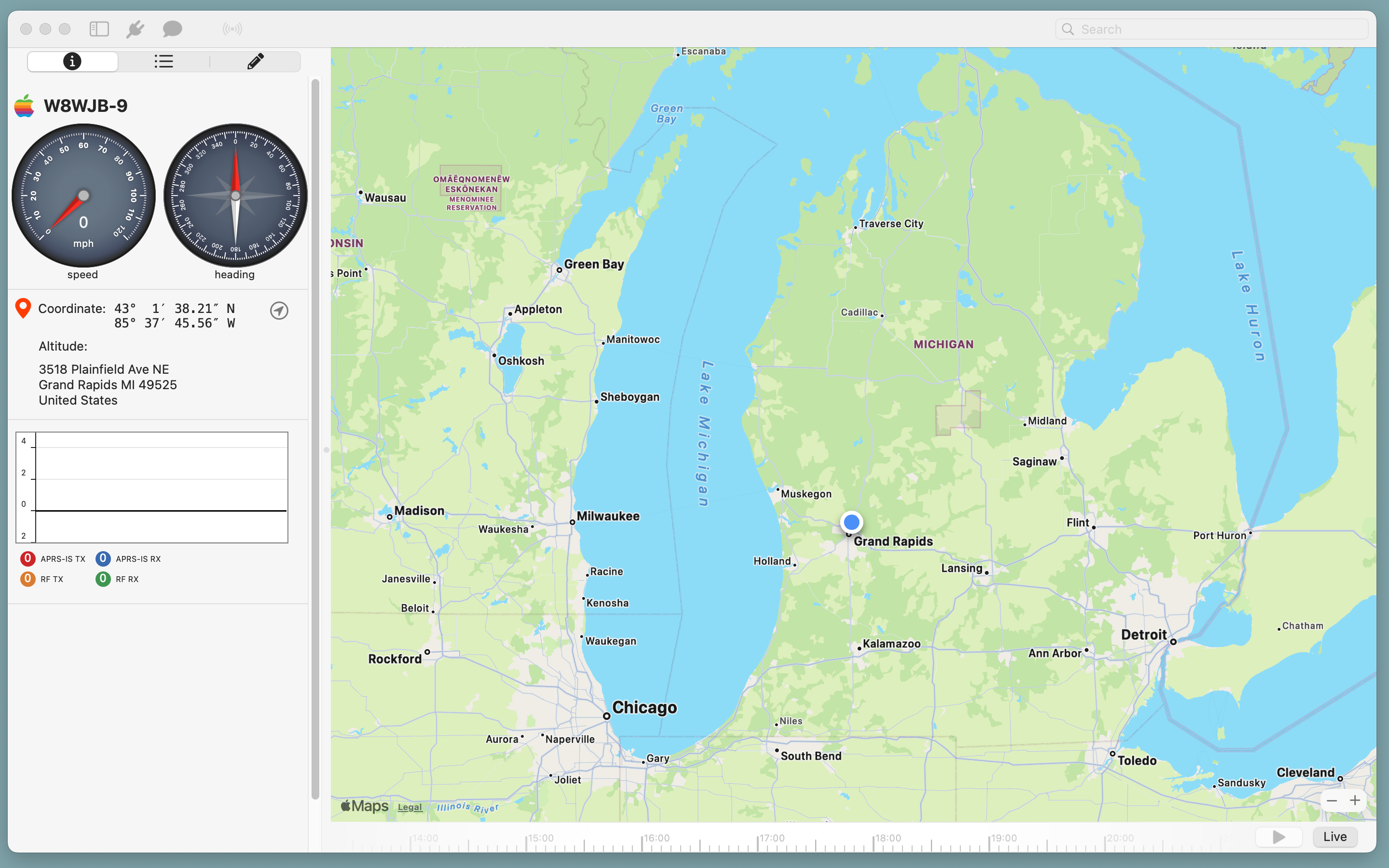This screenshot has width=1389, height=868.
Task: Switch to the list view tab
Action: pos(163,61)
